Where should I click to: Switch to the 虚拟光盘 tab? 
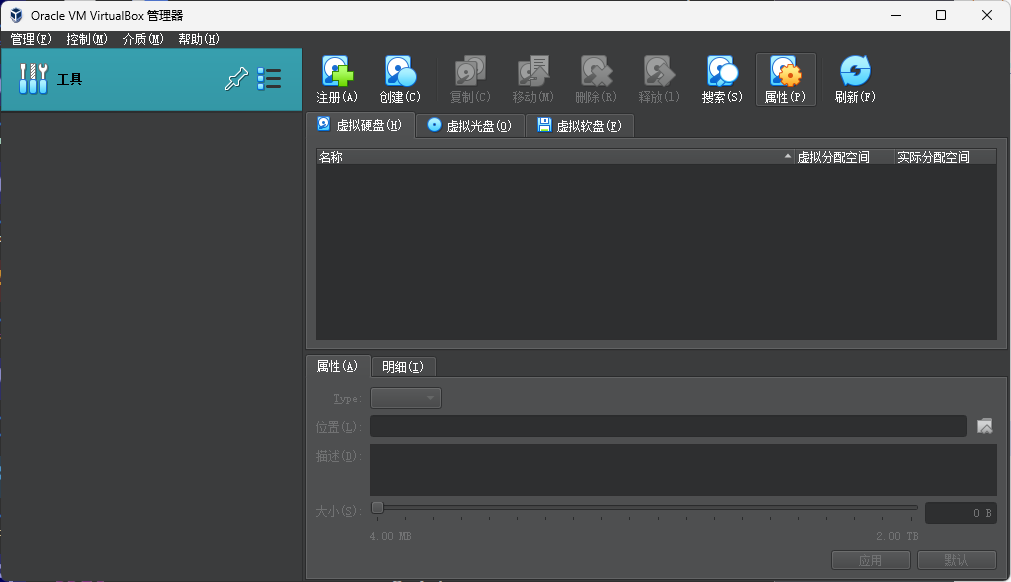click(470, 126)
